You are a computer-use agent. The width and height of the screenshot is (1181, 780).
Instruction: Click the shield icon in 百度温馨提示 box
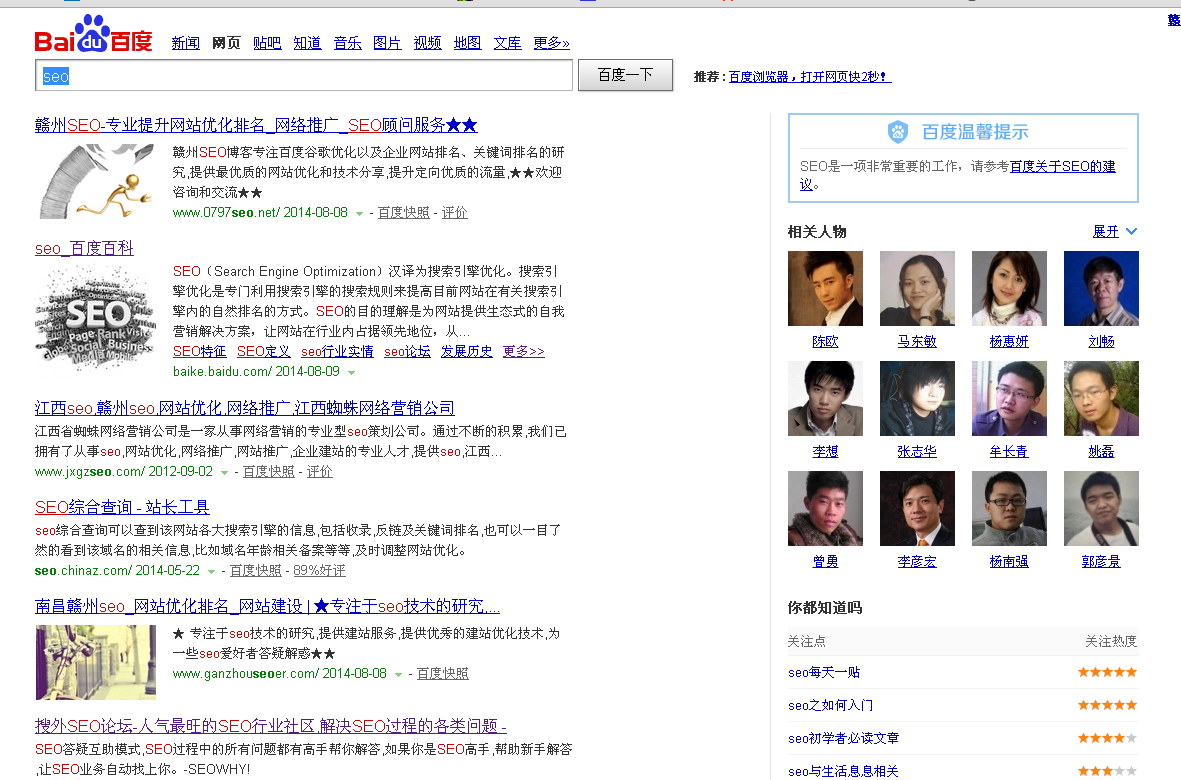pyautogui.click(x=897, y=132)
